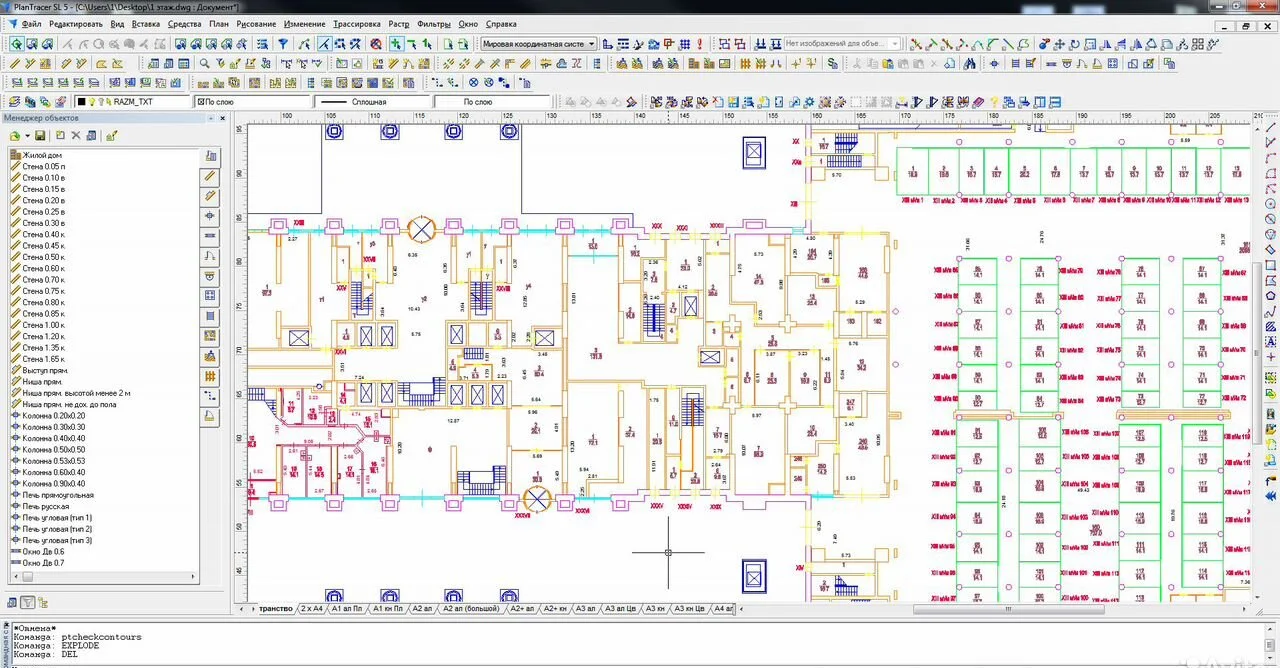Select 'Печь русская' in the object list
1280x668 pixels.
pyautogui.click(x=48, y=506)
